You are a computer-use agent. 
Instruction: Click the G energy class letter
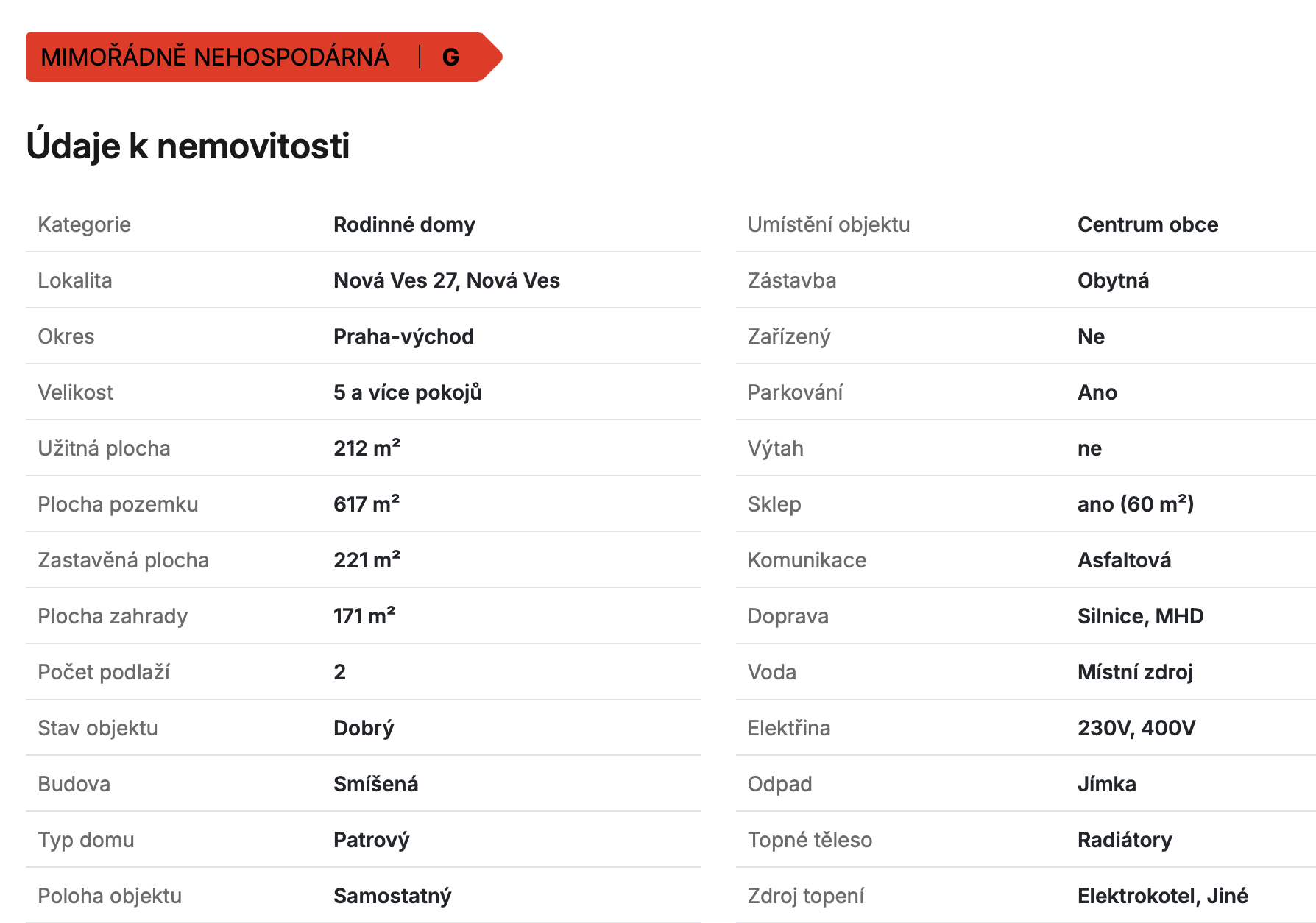tap(450, 57)
